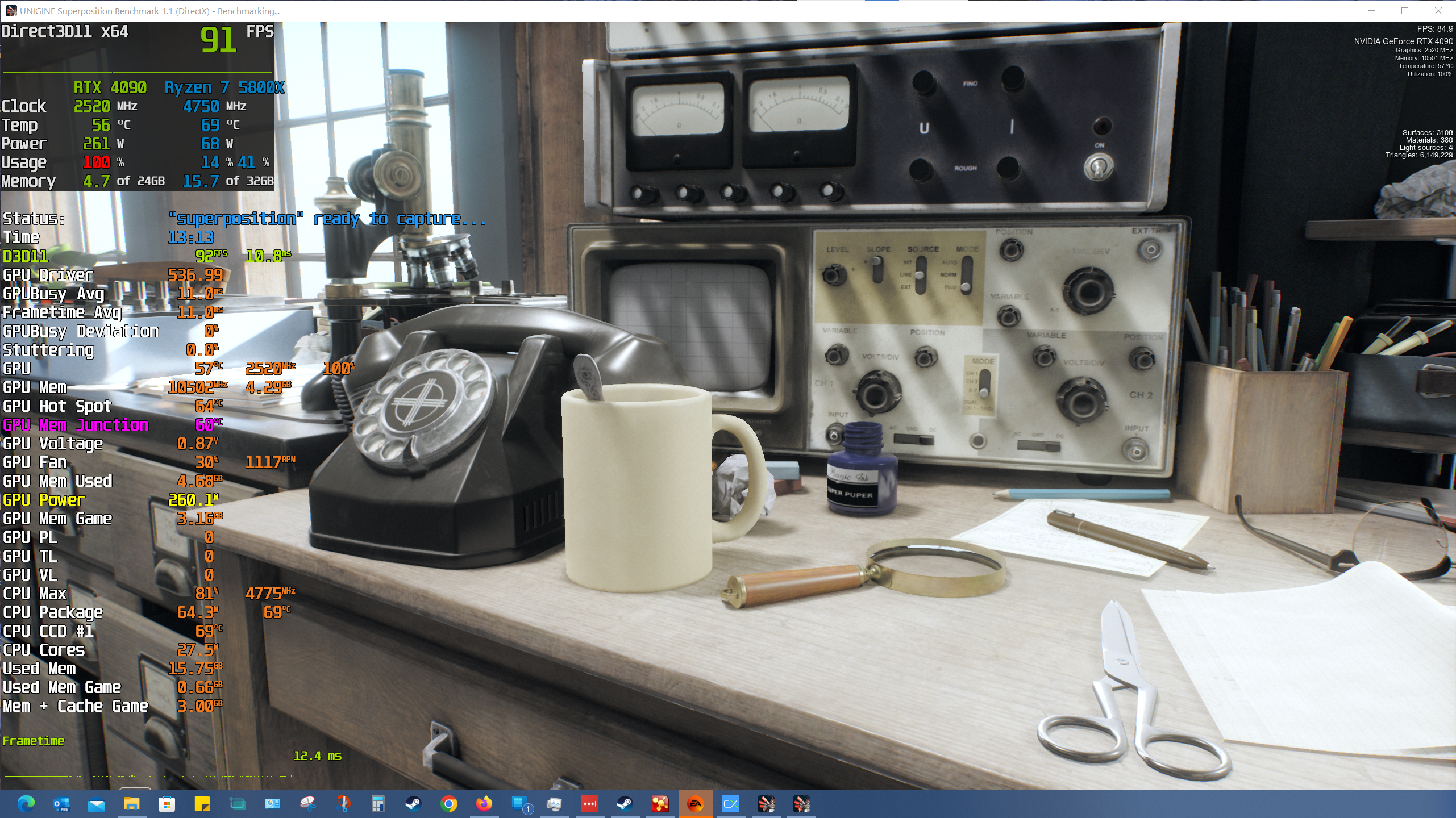Screen dimensions: 1456x818
Task: Minimize the Superposition Benchmark window
Action: point(1372,11)
